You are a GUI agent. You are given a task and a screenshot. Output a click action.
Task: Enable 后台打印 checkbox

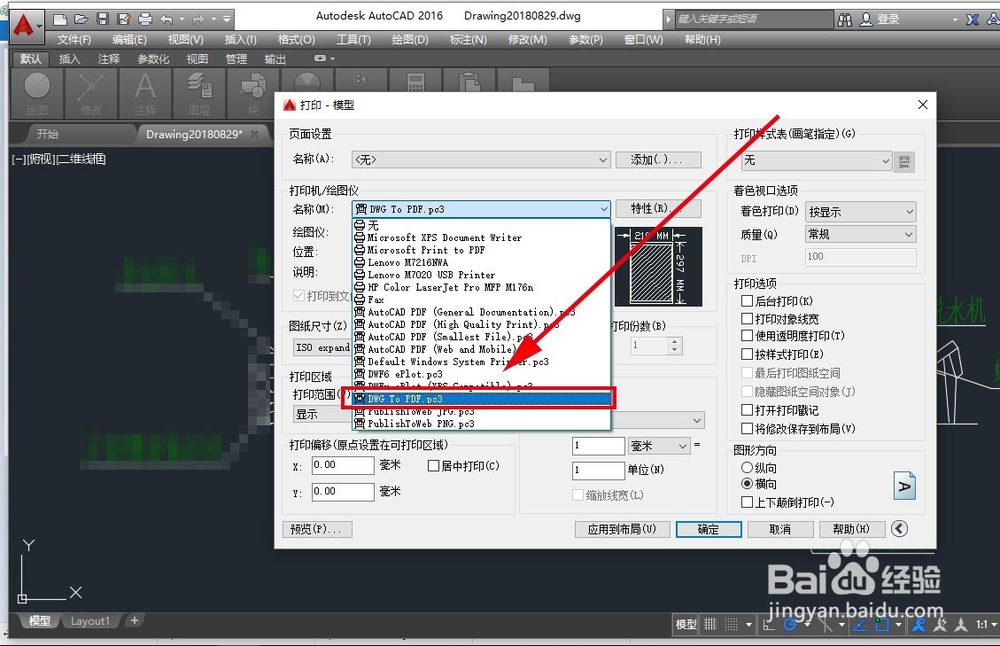[x=747, y=300]
